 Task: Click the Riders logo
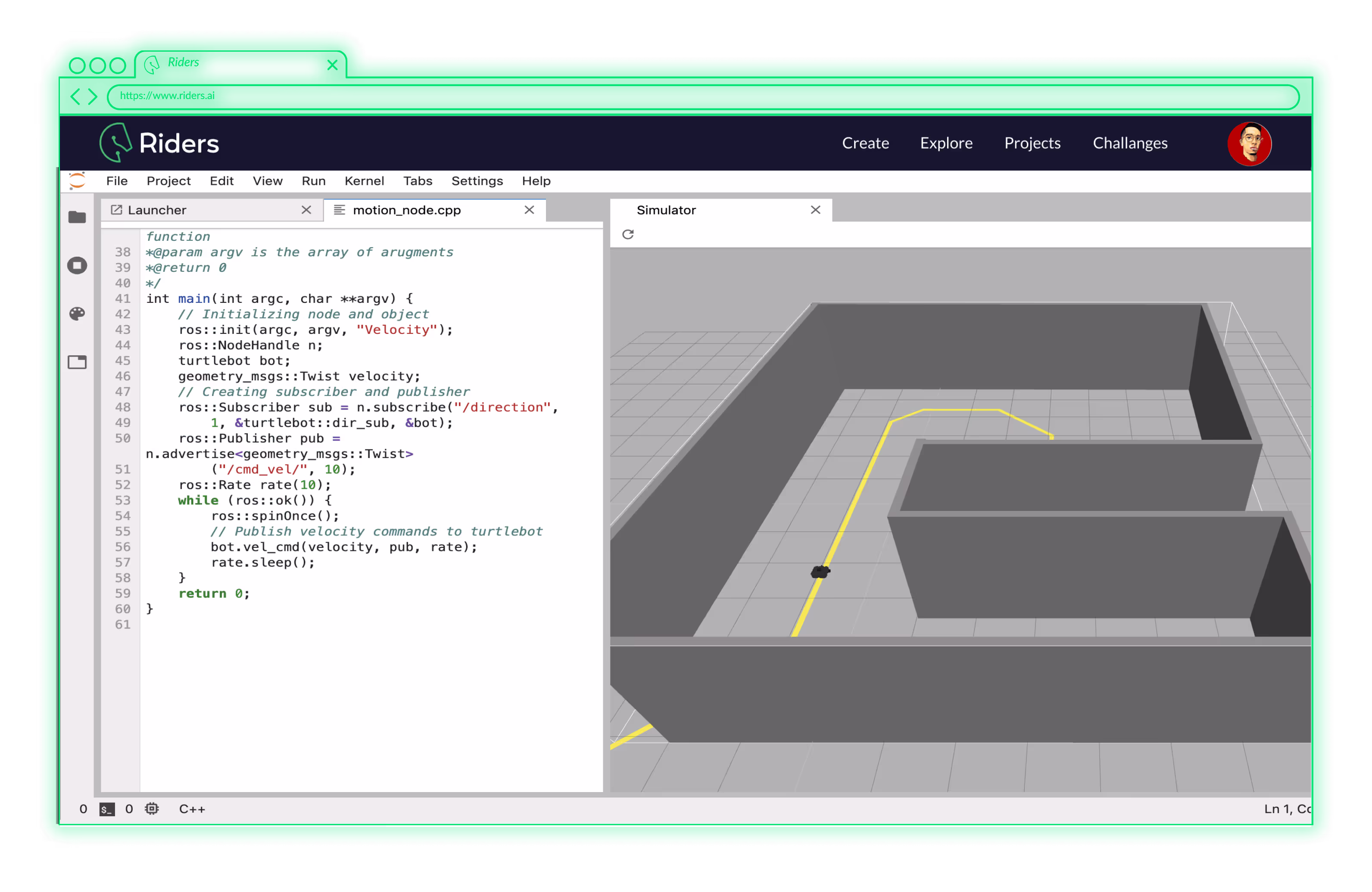pos(159,142)
